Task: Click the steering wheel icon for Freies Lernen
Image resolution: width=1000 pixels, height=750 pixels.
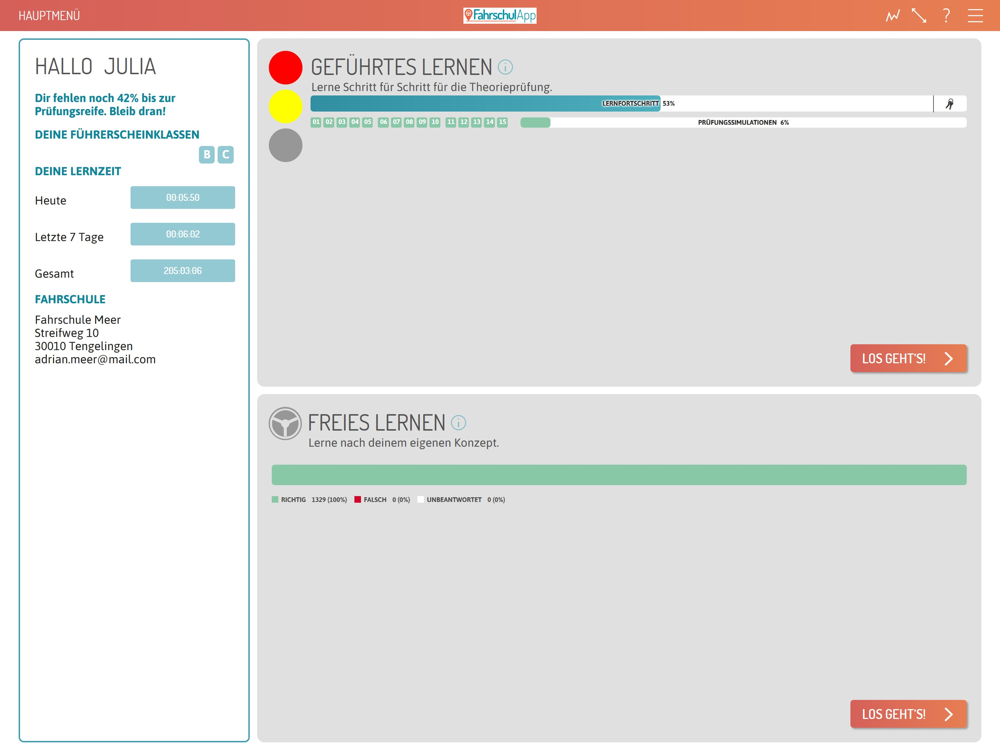Action: 285,423
